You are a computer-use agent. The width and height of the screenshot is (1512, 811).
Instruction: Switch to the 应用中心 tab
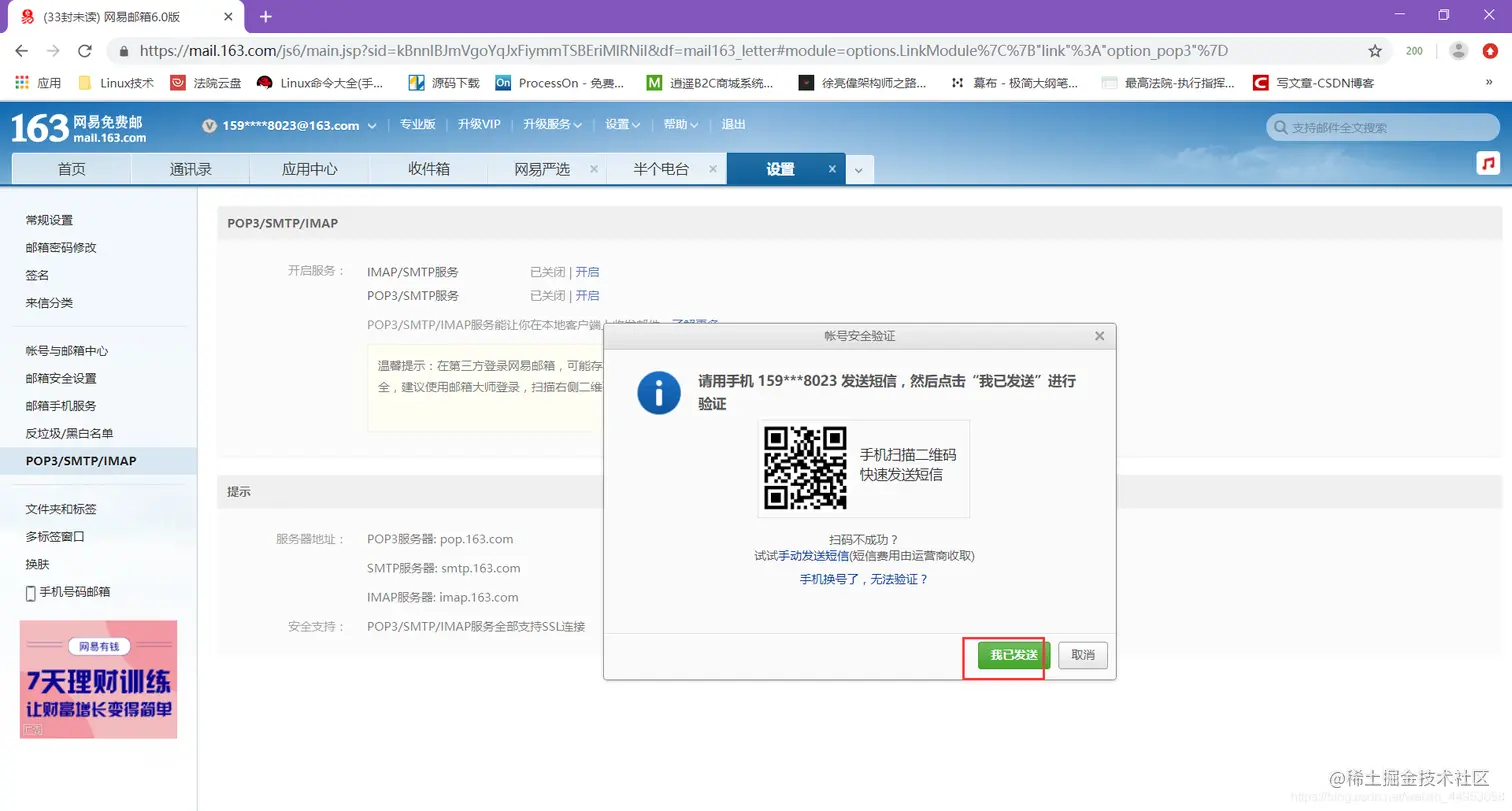(309, 169)
